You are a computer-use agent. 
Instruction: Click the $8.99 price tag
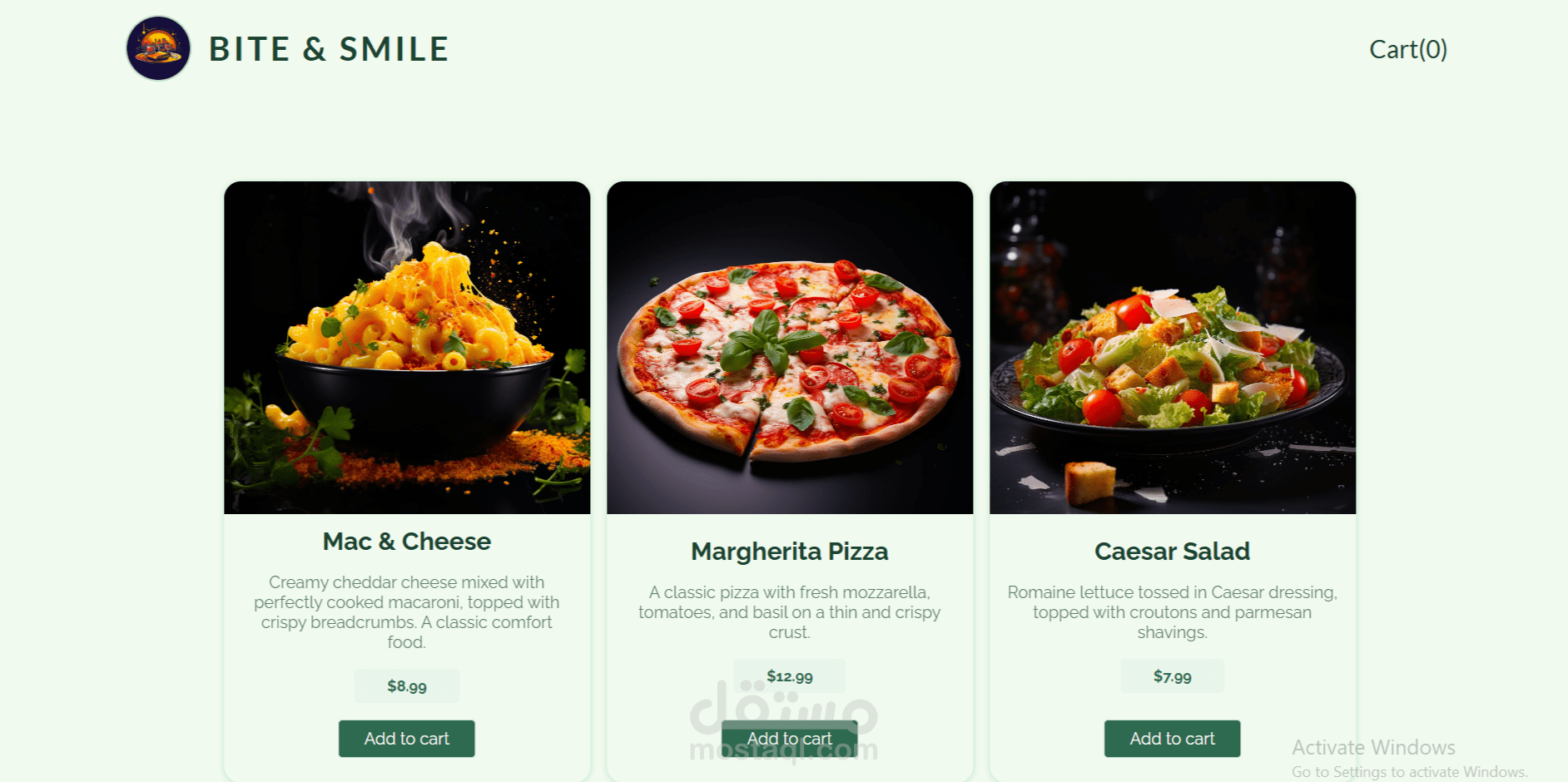(x=407, y=686)
